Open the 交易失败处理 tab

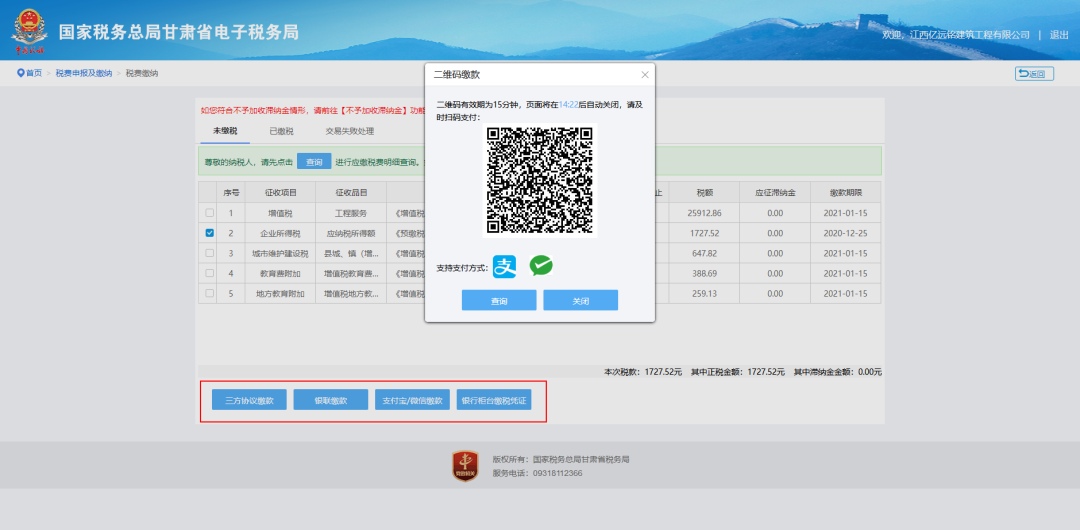(x=349, y=131)
